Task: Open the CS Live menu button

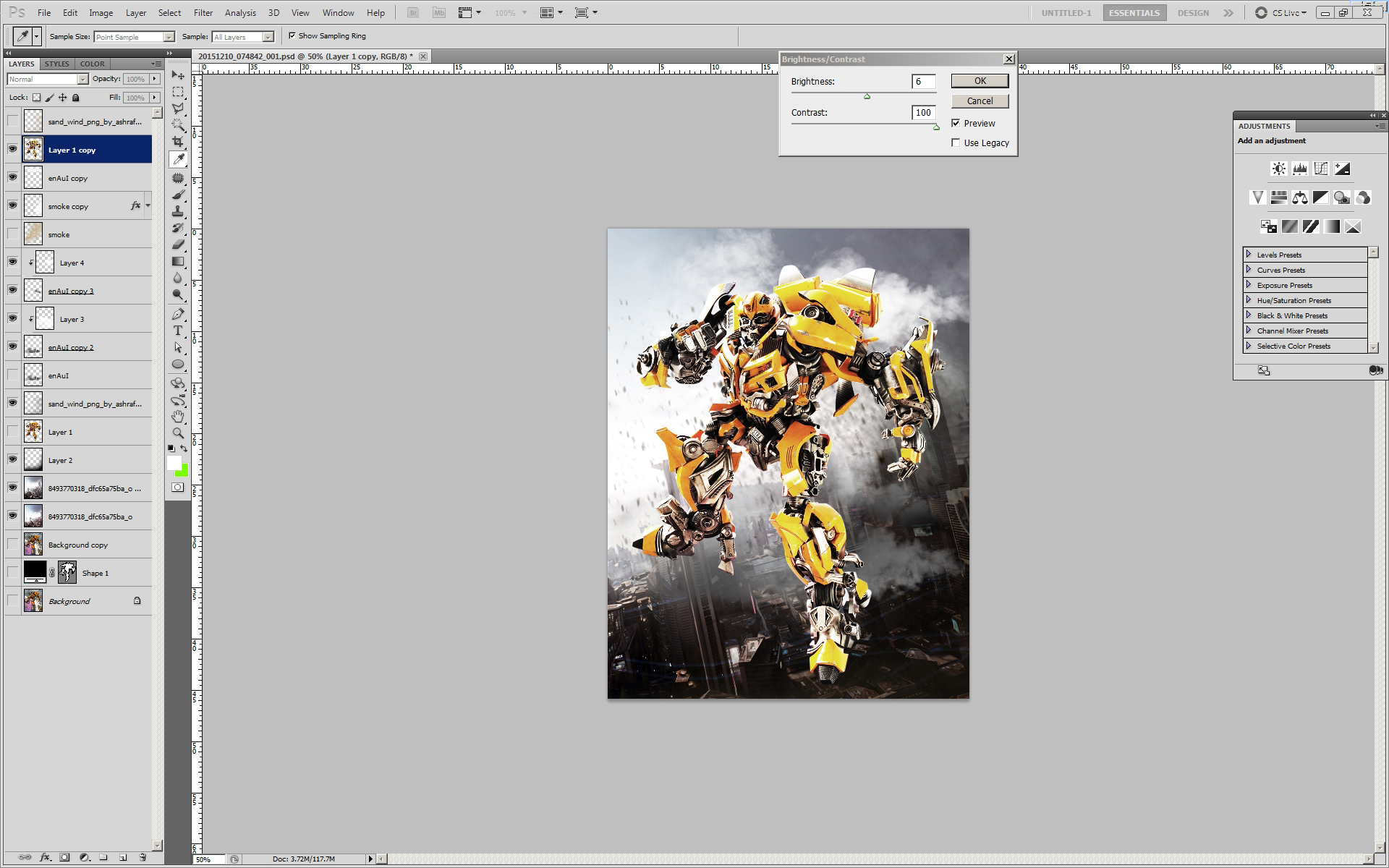Action: [x=1281, y=12]
